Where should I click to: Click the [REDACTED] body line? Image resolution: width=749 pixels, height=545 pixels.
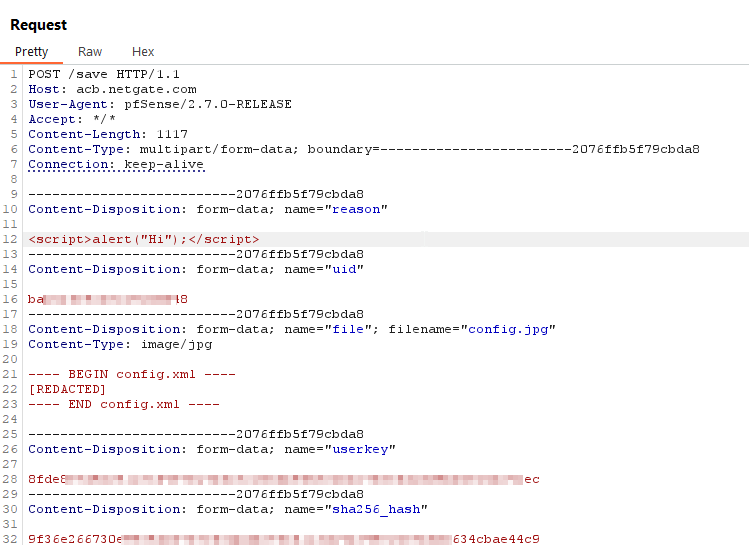tap(67, 389)
